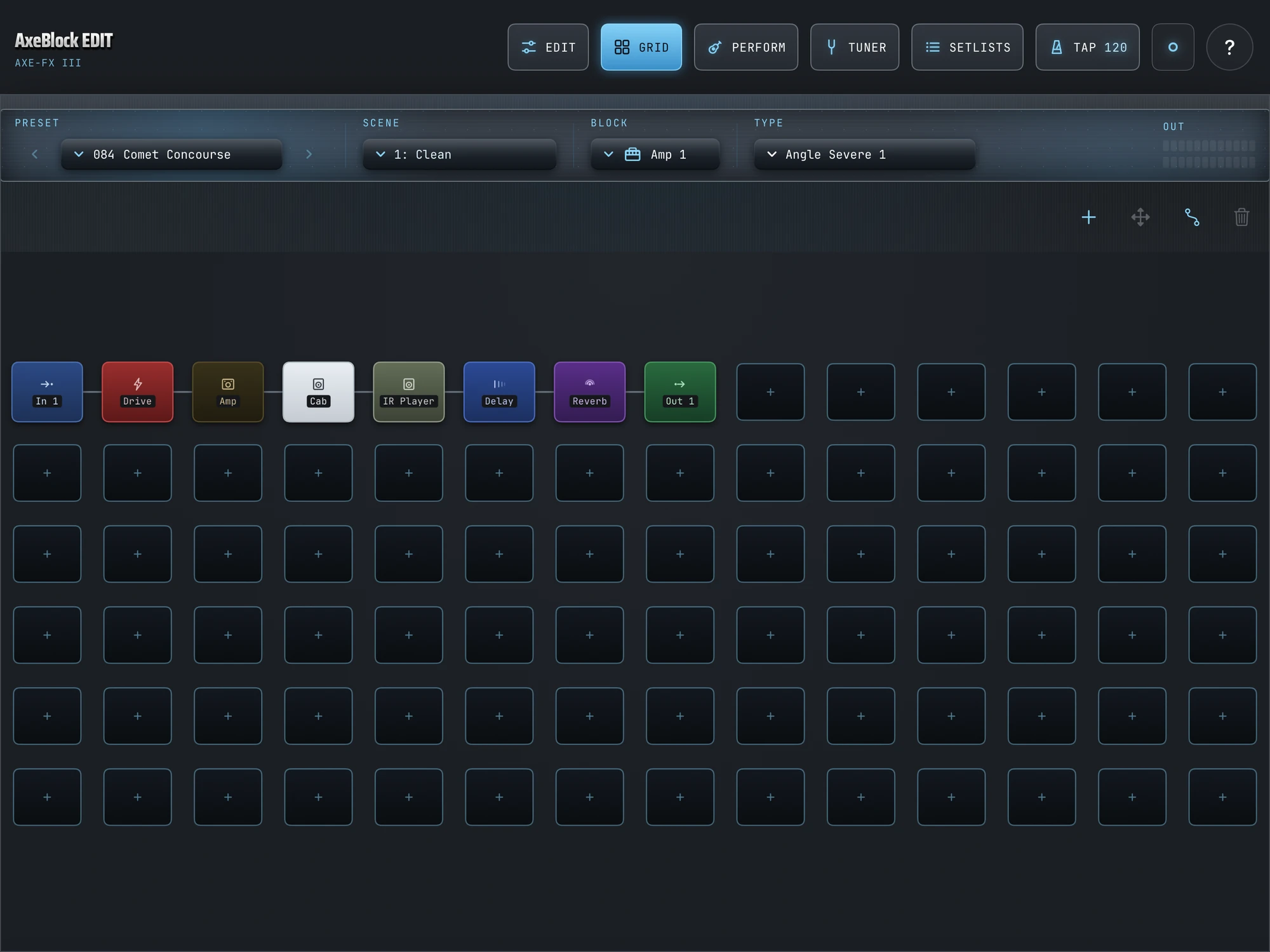
Task: Open the SETLISTS button
Action: [x=967, y=47]
